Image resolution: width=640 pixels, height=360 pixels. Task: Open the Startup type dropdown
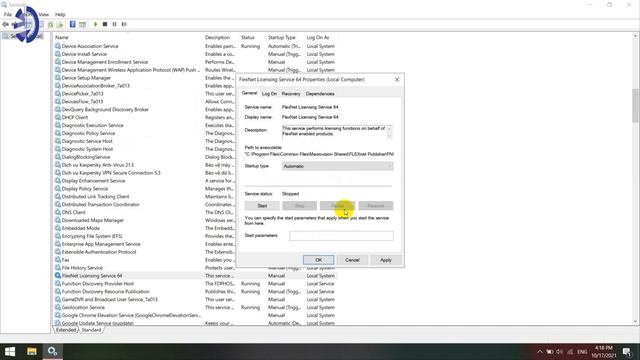[x=338, y=166]
